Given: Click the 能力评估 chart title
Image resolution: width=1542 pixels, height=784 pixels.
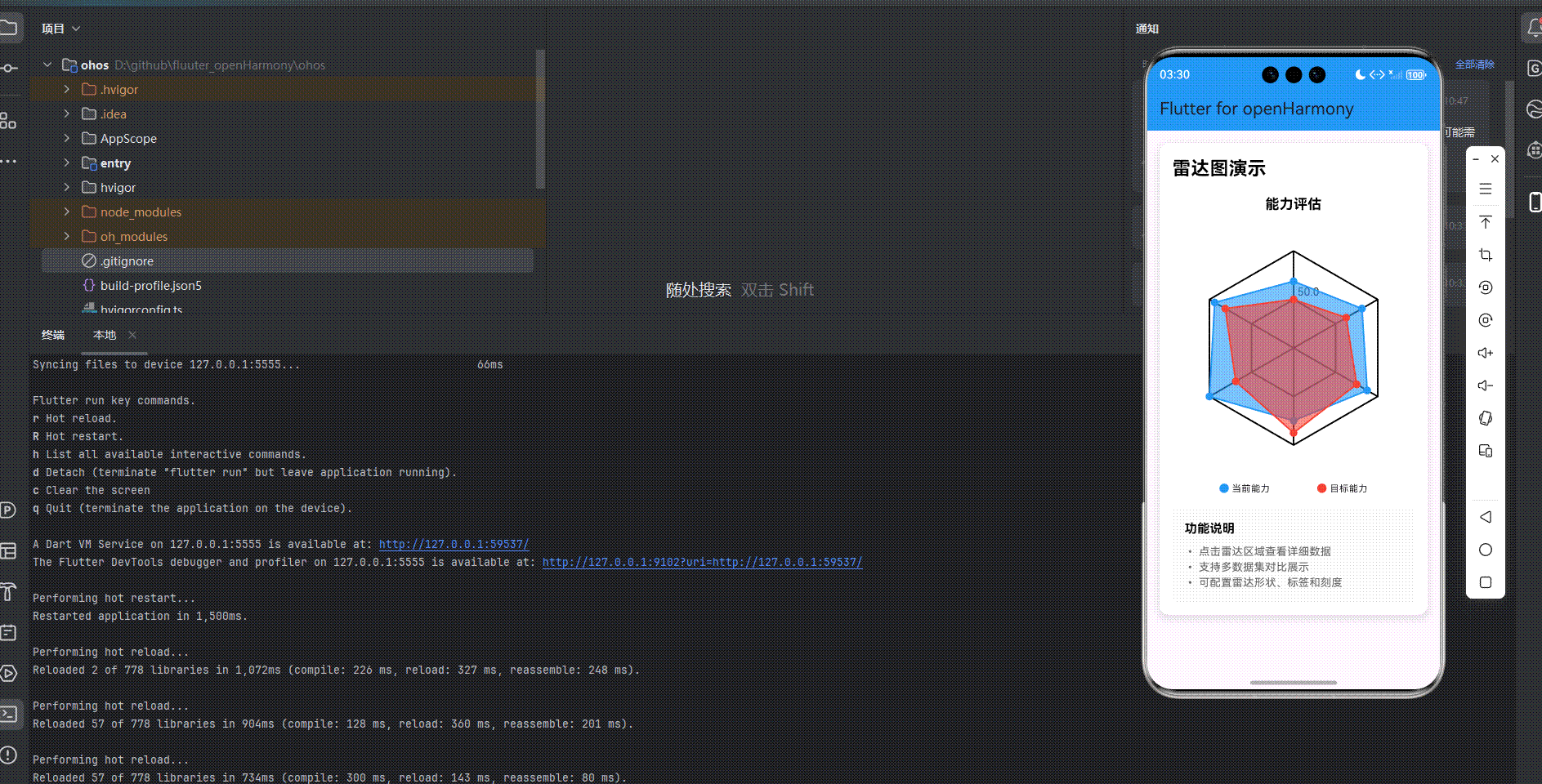Looking at the screenshot, I should [x=1293, y=204].
